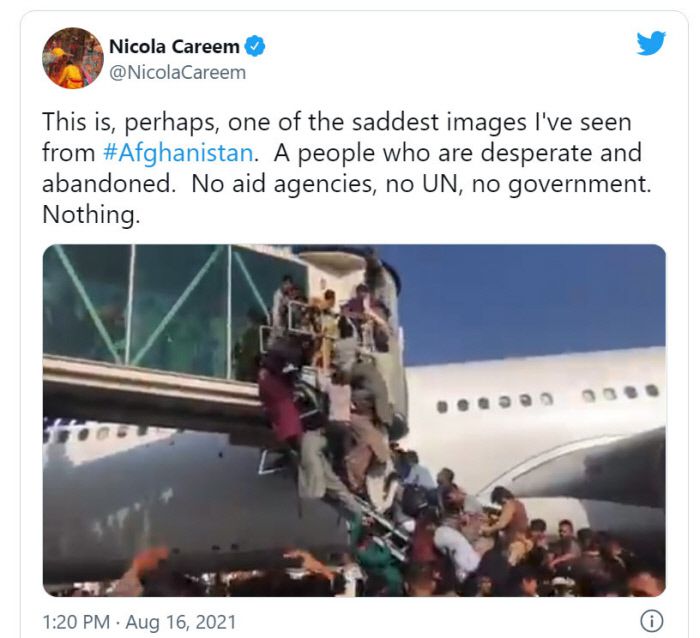Click the word "Nothing." in the tweet
This screenshot has width=700, height=638.
[91, 215]
